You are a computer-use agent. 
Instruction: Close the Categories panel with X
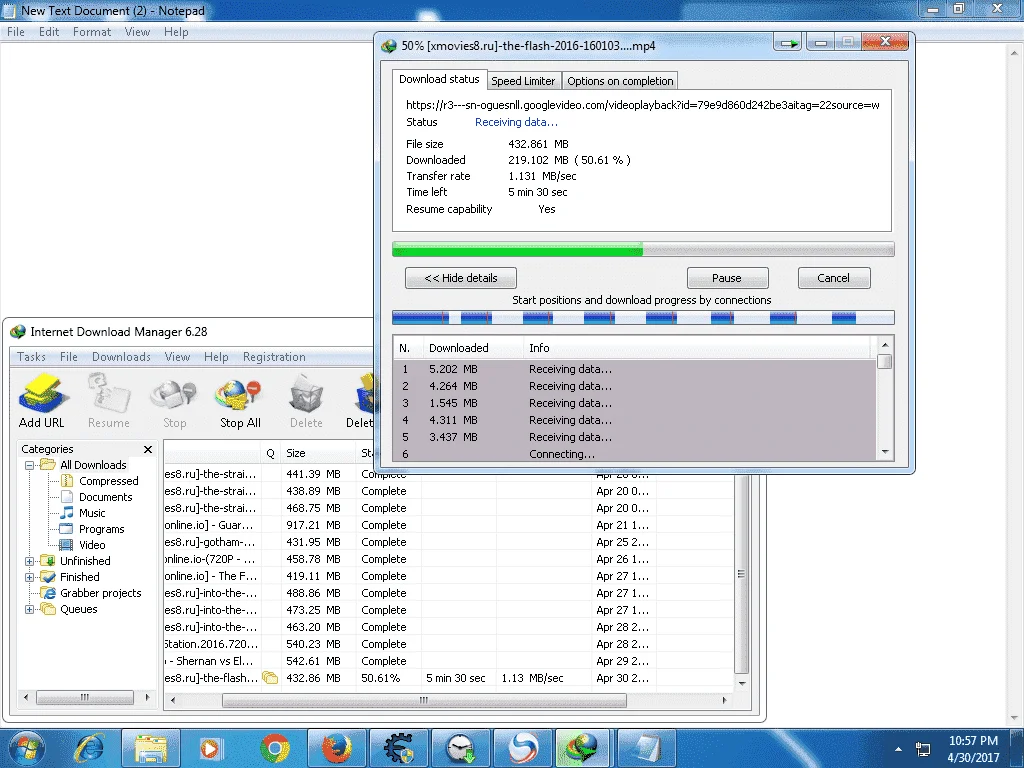[x=148, y=449]
